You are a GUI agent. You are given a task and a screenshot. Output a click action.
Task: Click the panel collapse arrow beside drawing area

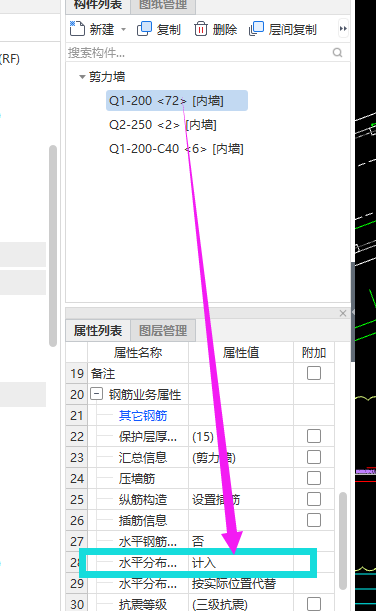[353, 312]
